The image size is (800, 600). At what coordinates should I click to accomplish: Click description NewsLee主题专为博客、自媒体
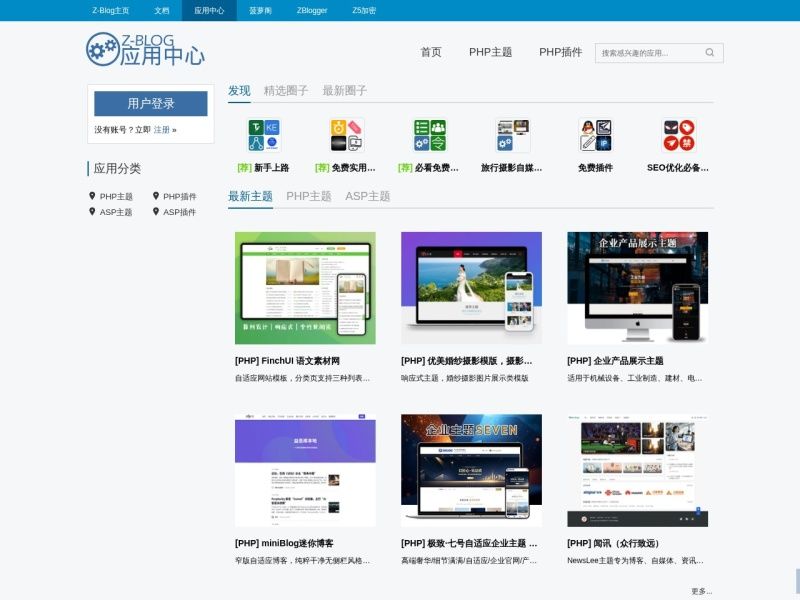click(635, 560)
